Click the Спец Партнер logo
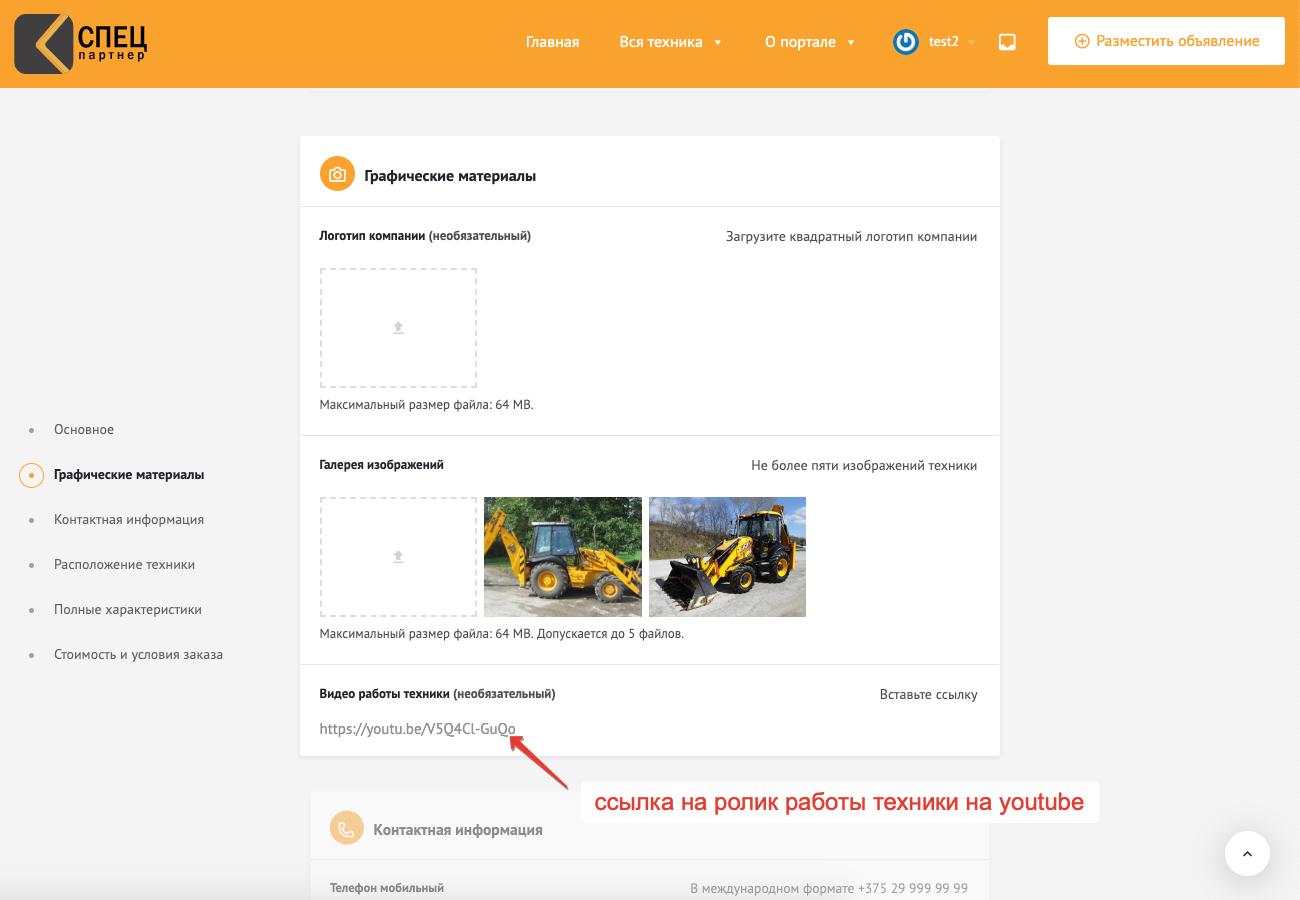 (x=82, y=43)
